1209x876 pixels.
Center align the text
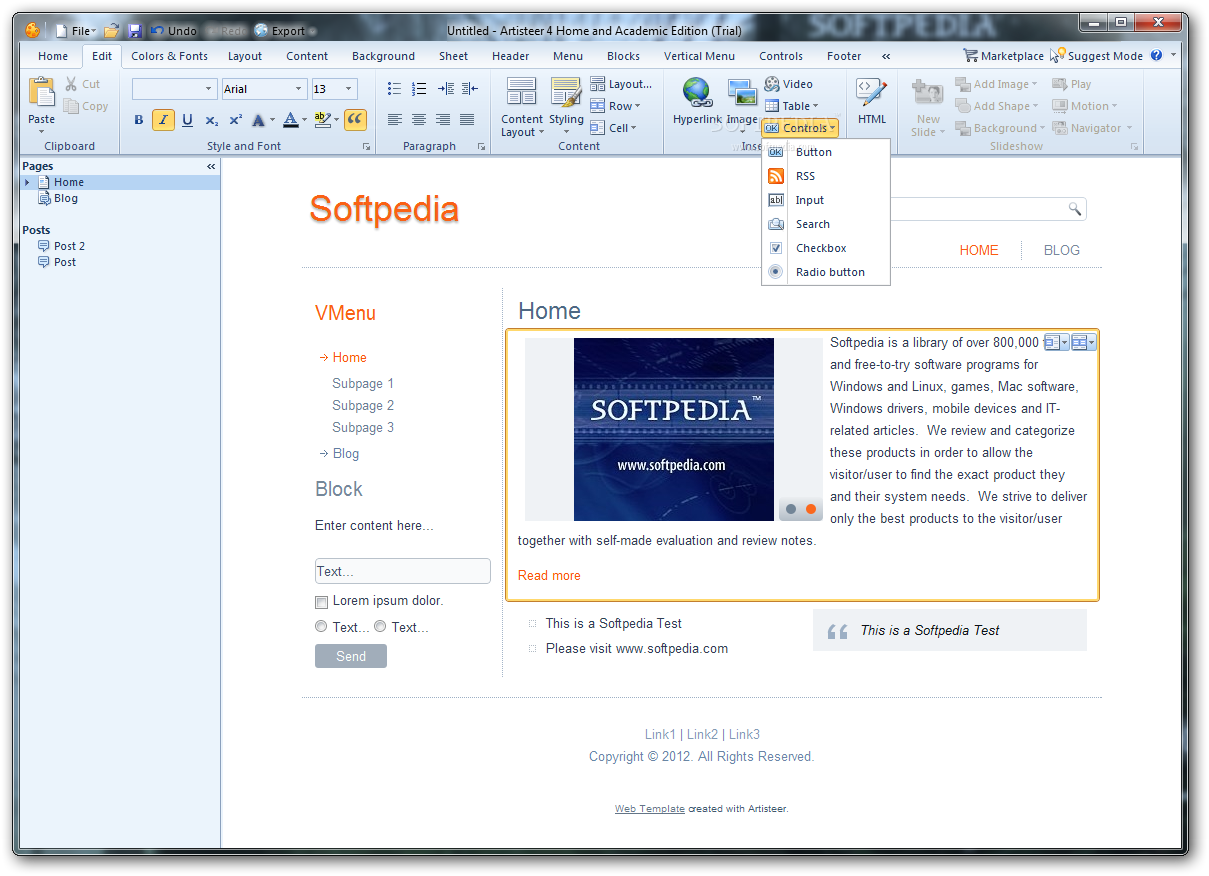point(419,120)
